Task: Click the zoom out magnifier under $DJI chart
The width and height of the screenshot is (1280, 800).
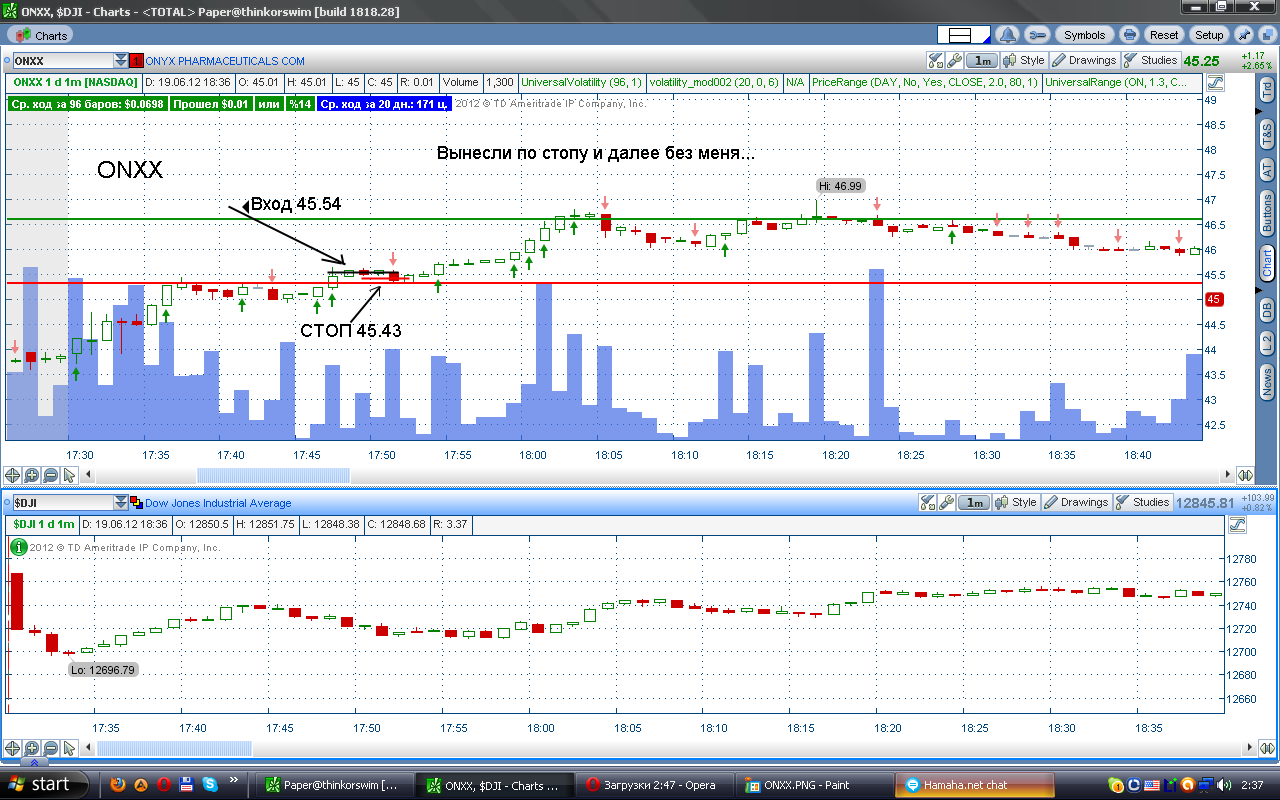Action: 51,747
